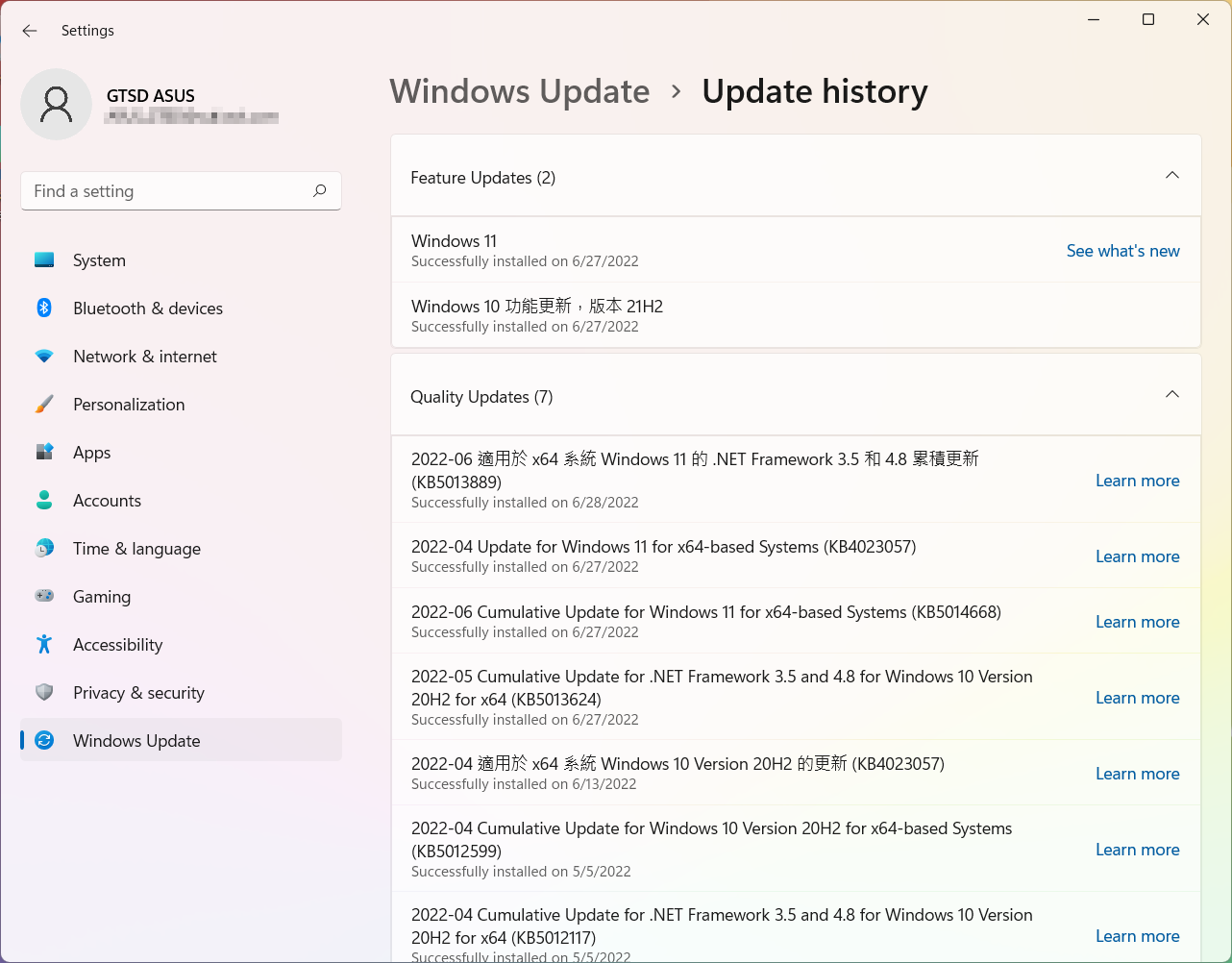Screen dimensions: 1232x963
Task: Click the Update history heading
Action: coord(815,91)
